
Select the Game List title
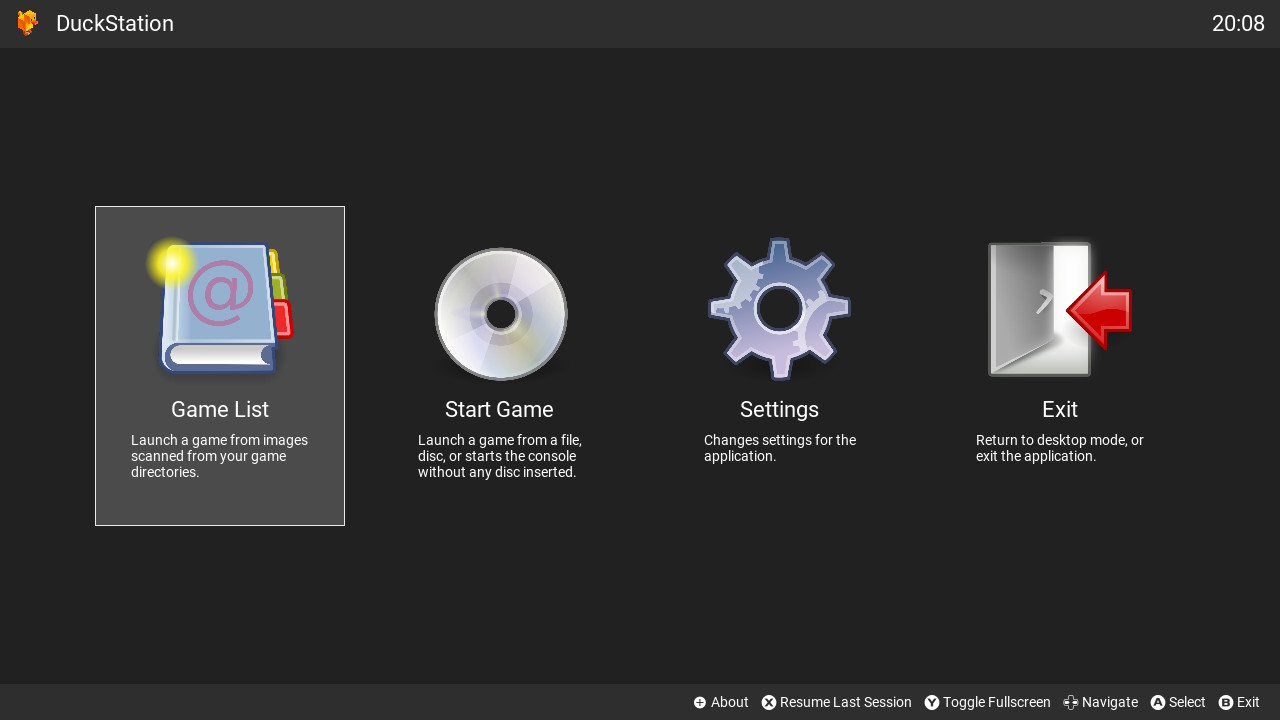point(220,409)
